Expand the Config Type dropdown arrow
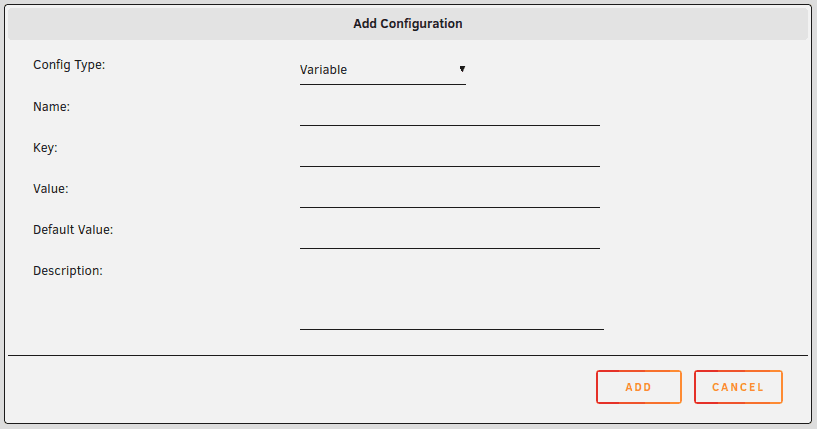 (x=462, y=69)
